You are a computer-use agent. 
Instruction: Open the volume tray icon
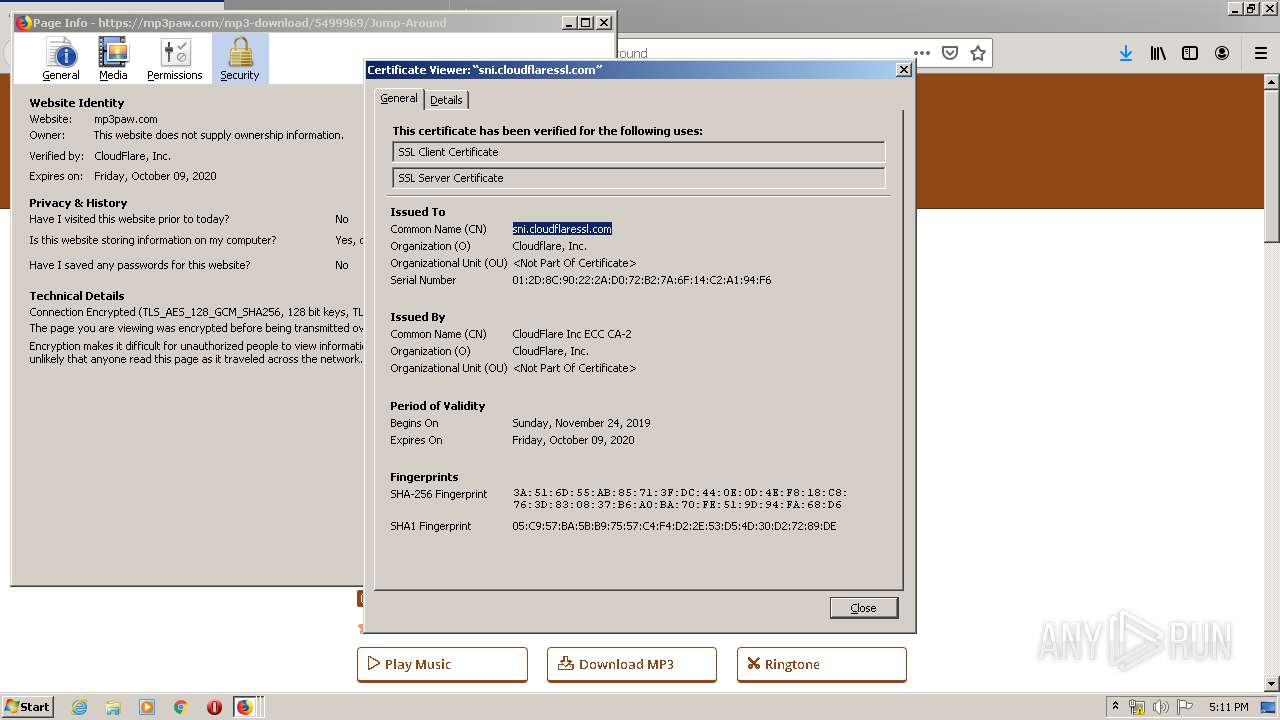pyautogui.click(x=1161, y=707)
